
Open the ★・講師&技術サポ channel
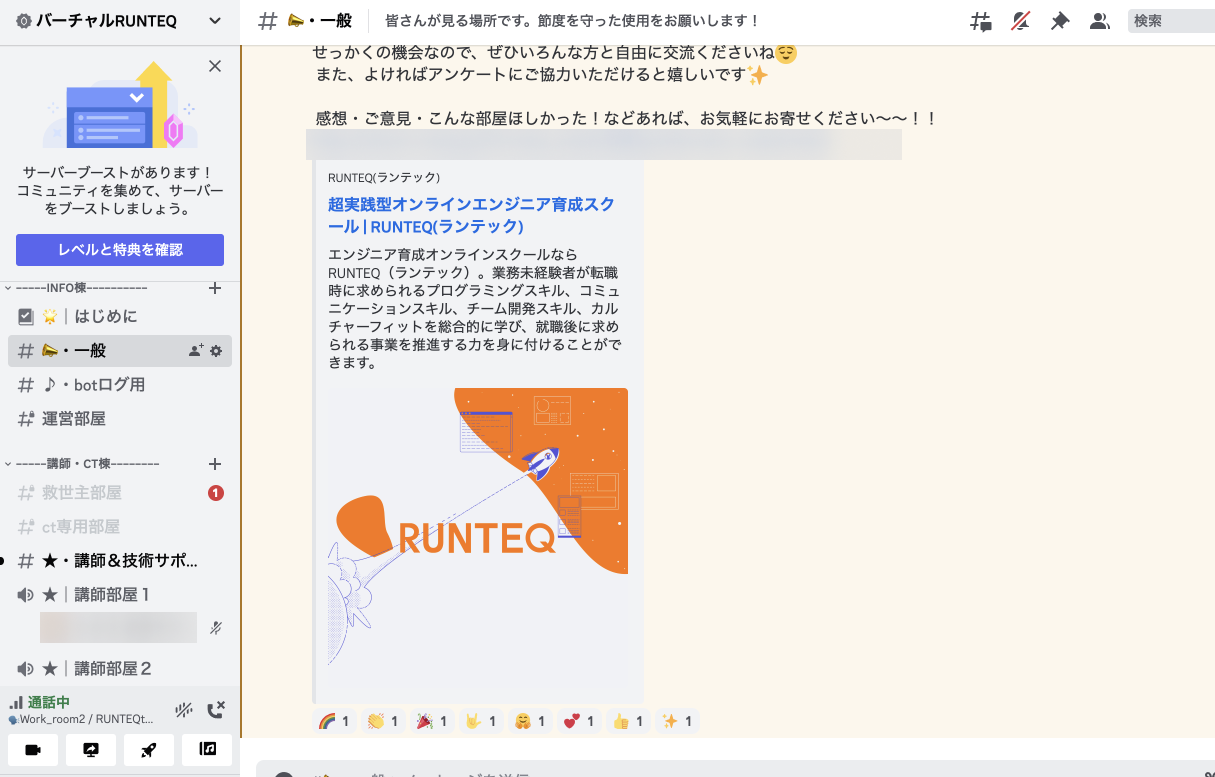(120, 561)
